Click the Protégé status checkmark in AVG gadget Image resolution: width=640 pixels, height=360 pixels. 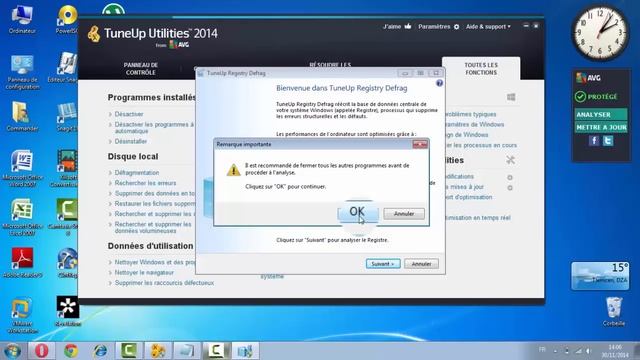(x=580, y=97)
